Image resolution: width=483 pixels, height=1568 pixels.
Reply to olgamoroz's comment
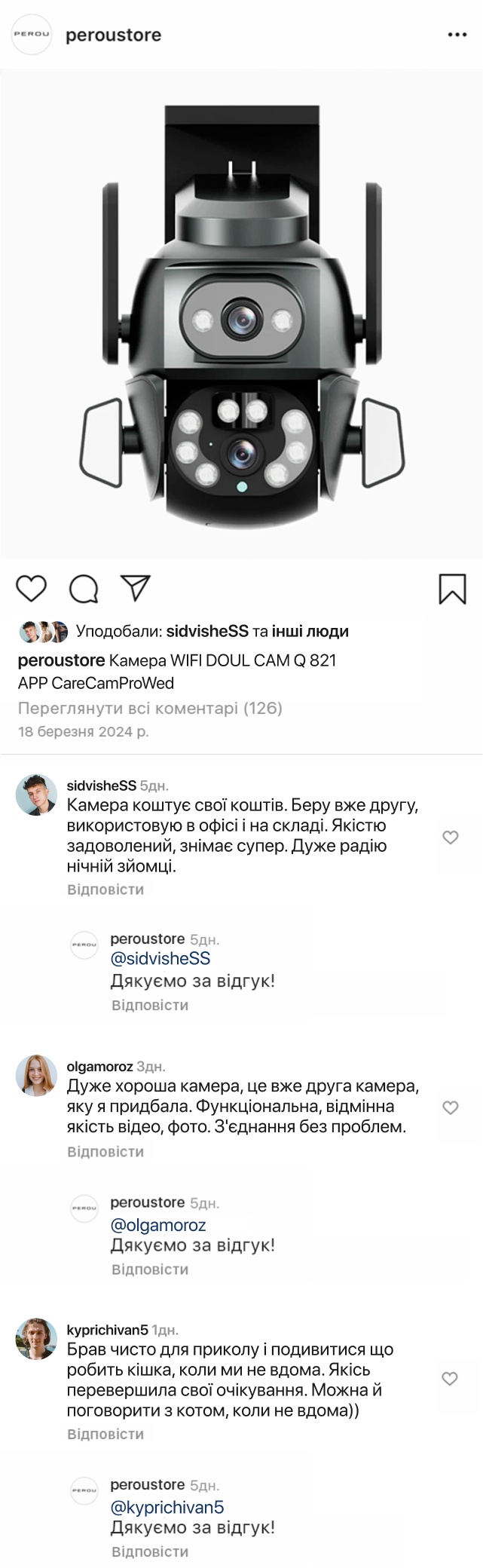(x=105, y=1152)
